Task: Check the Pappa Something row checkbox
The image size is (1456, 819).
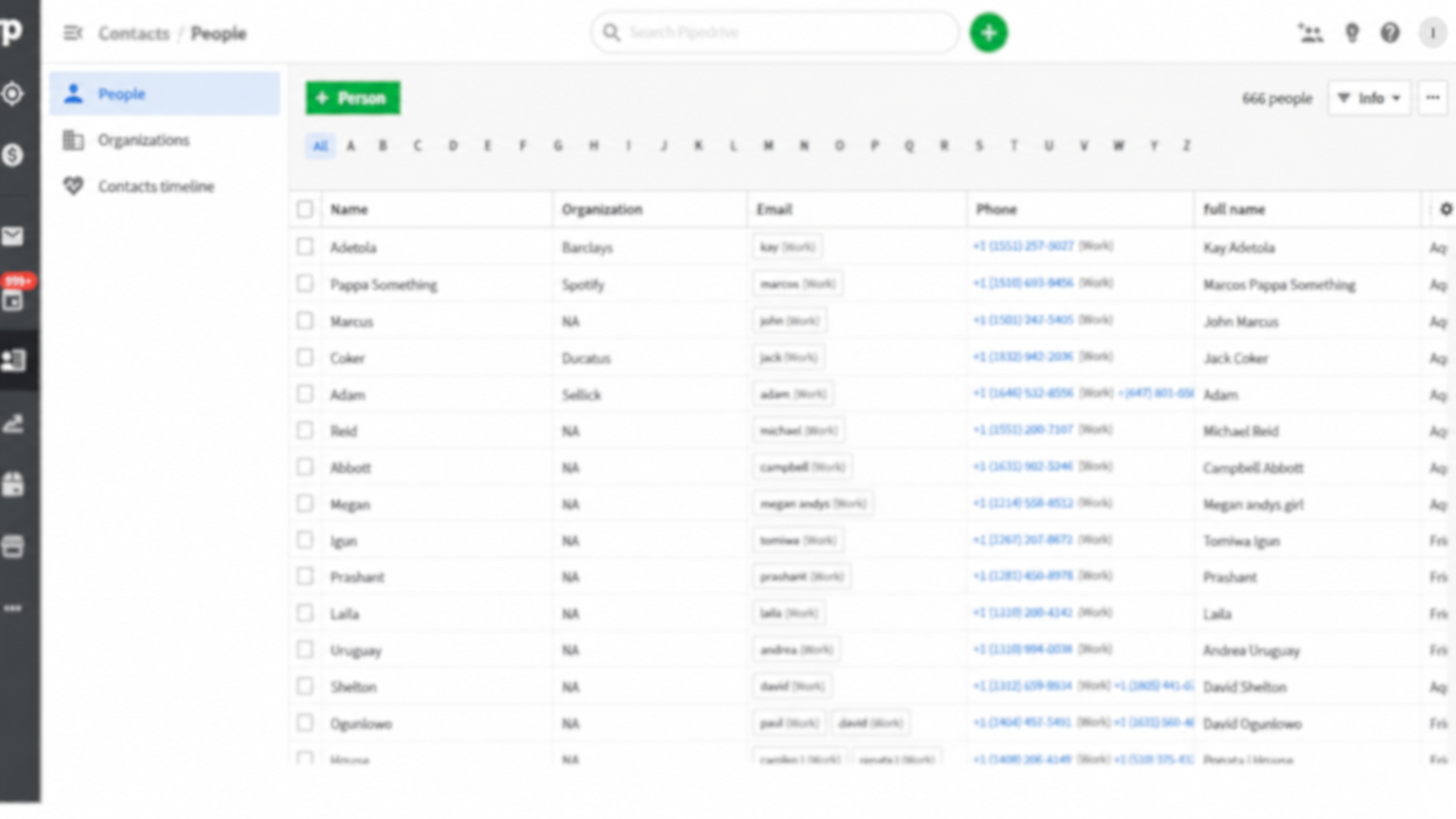Action: (305, 284)
